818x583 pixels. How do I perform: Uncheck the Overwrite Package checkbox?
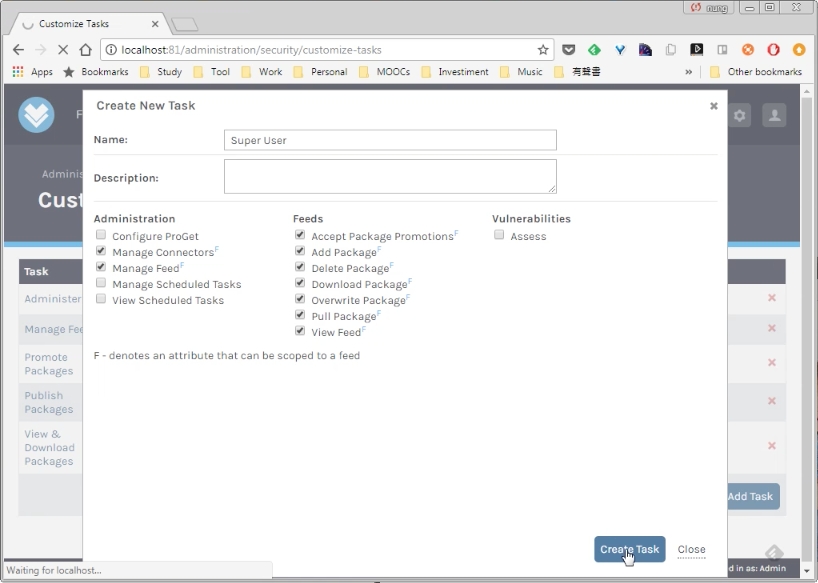[x=300, y=299]
